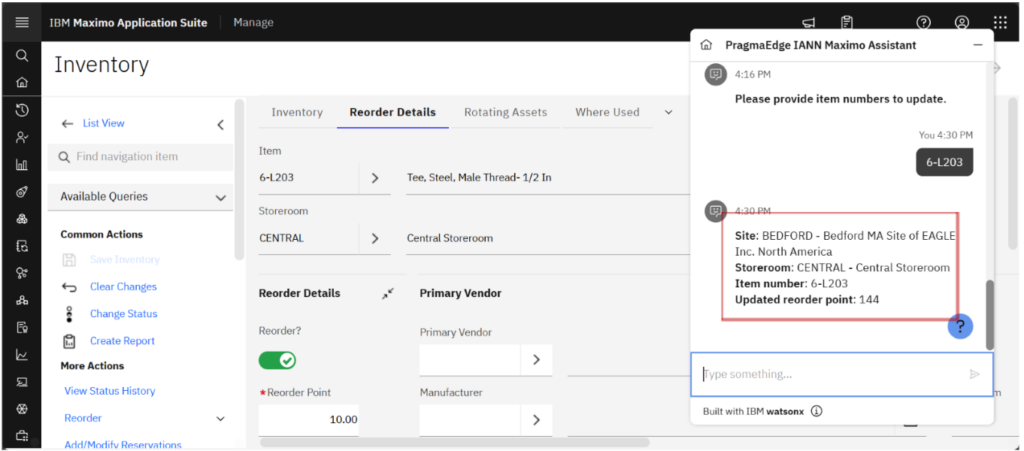
Task: Click the Save Inventory disk icon
Action: 69,260
